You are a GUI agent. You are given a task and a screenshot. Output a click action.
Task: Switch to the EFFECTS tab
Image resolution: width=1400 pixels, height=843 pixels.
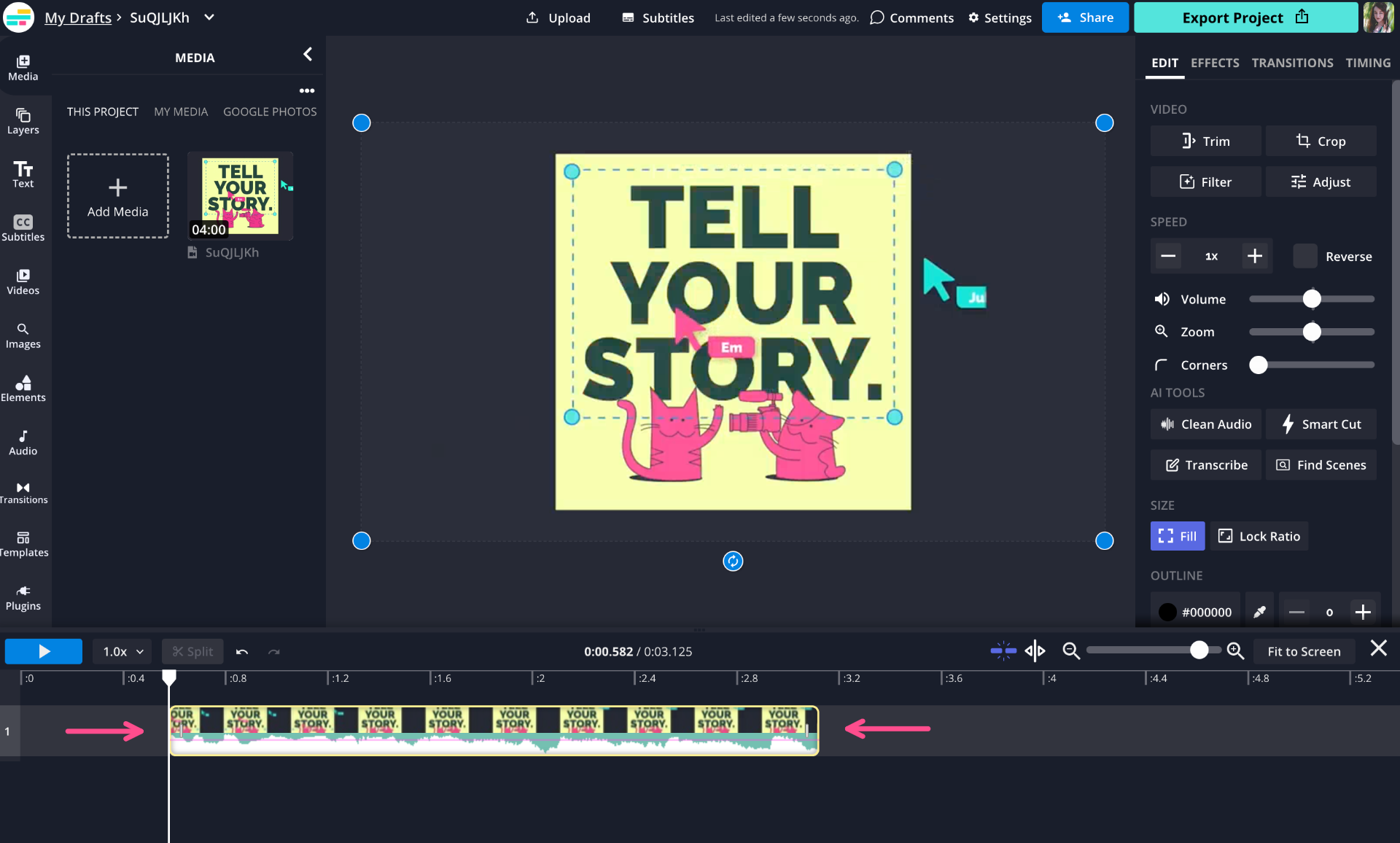[x=1215, y=63]
